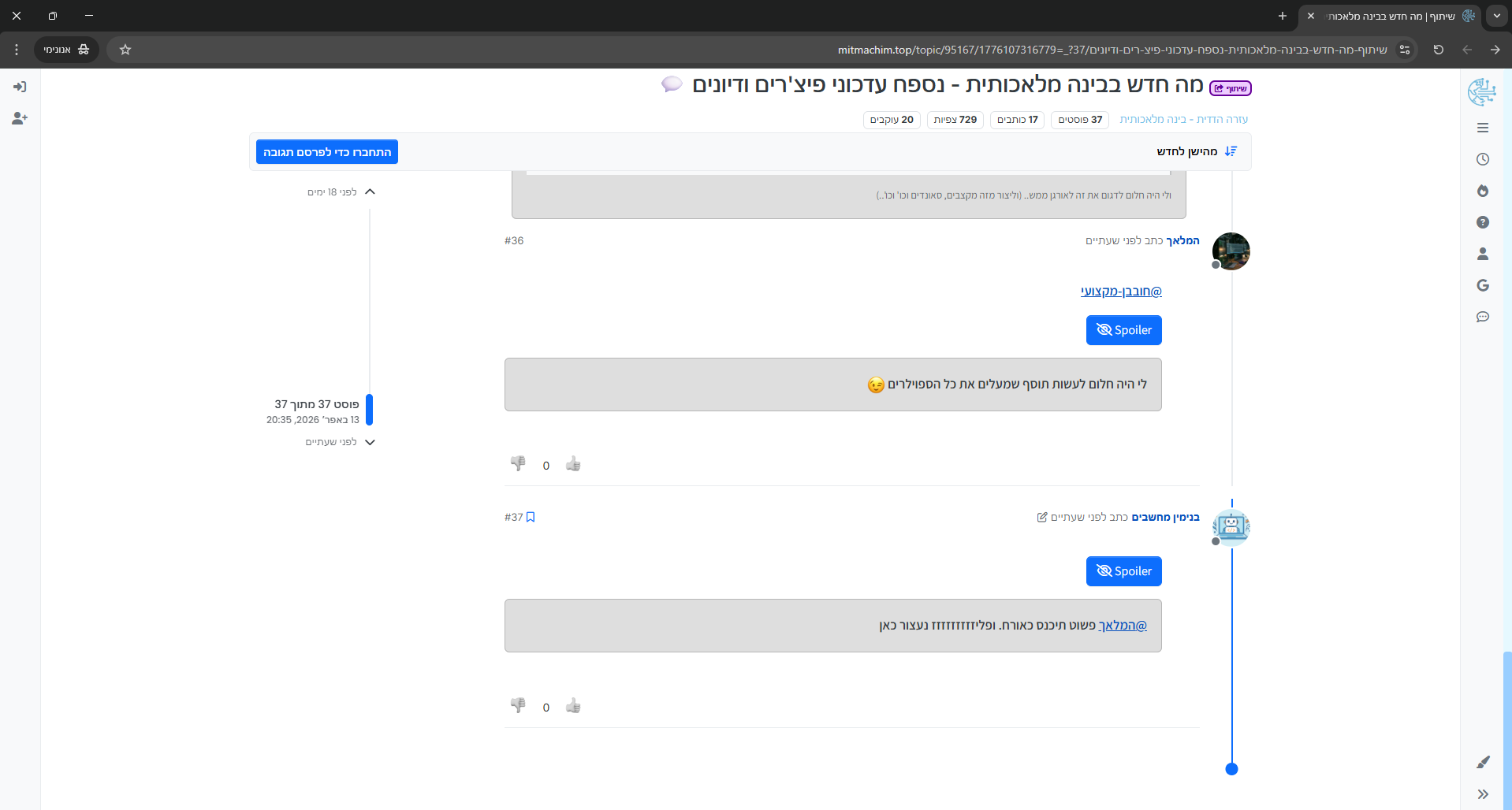
Task: Click the Google icon in sidebar
Action: click(1482, 285)
